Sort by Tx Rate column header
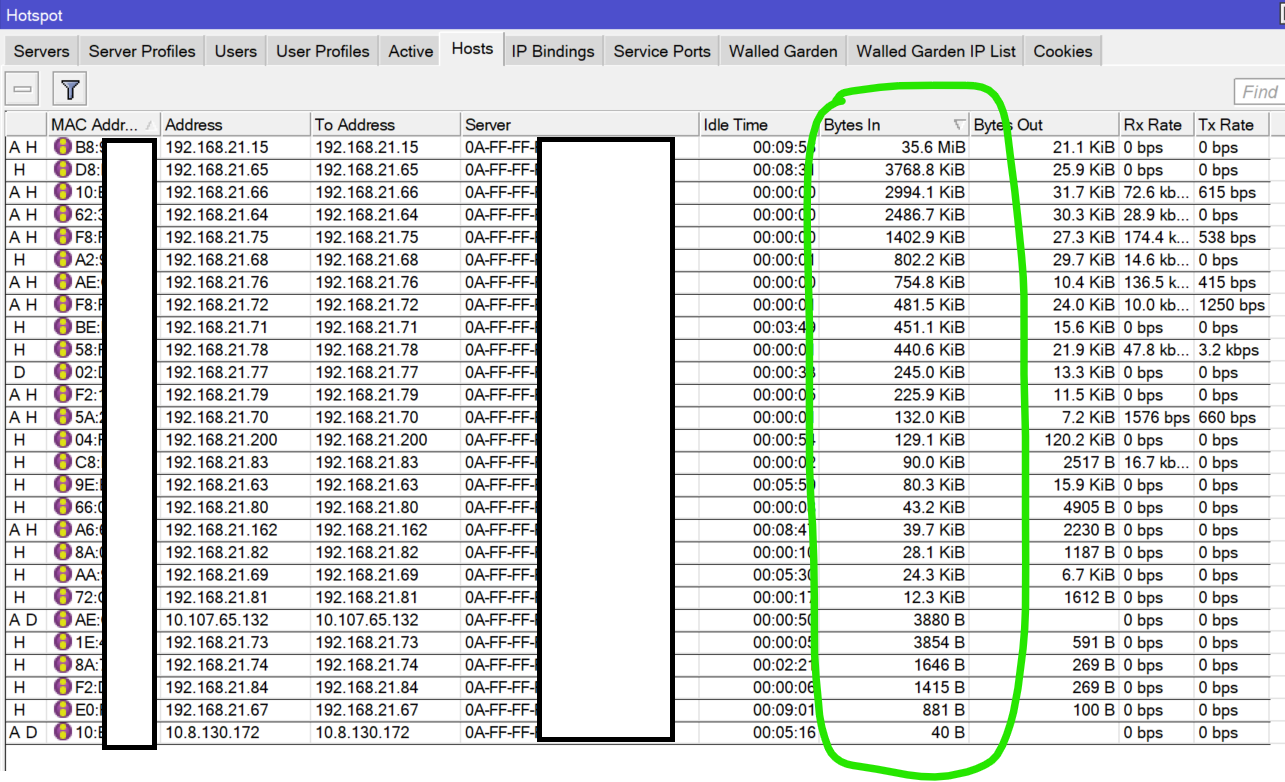This screenshot has height=782, width=1285. click(1232, 125)
